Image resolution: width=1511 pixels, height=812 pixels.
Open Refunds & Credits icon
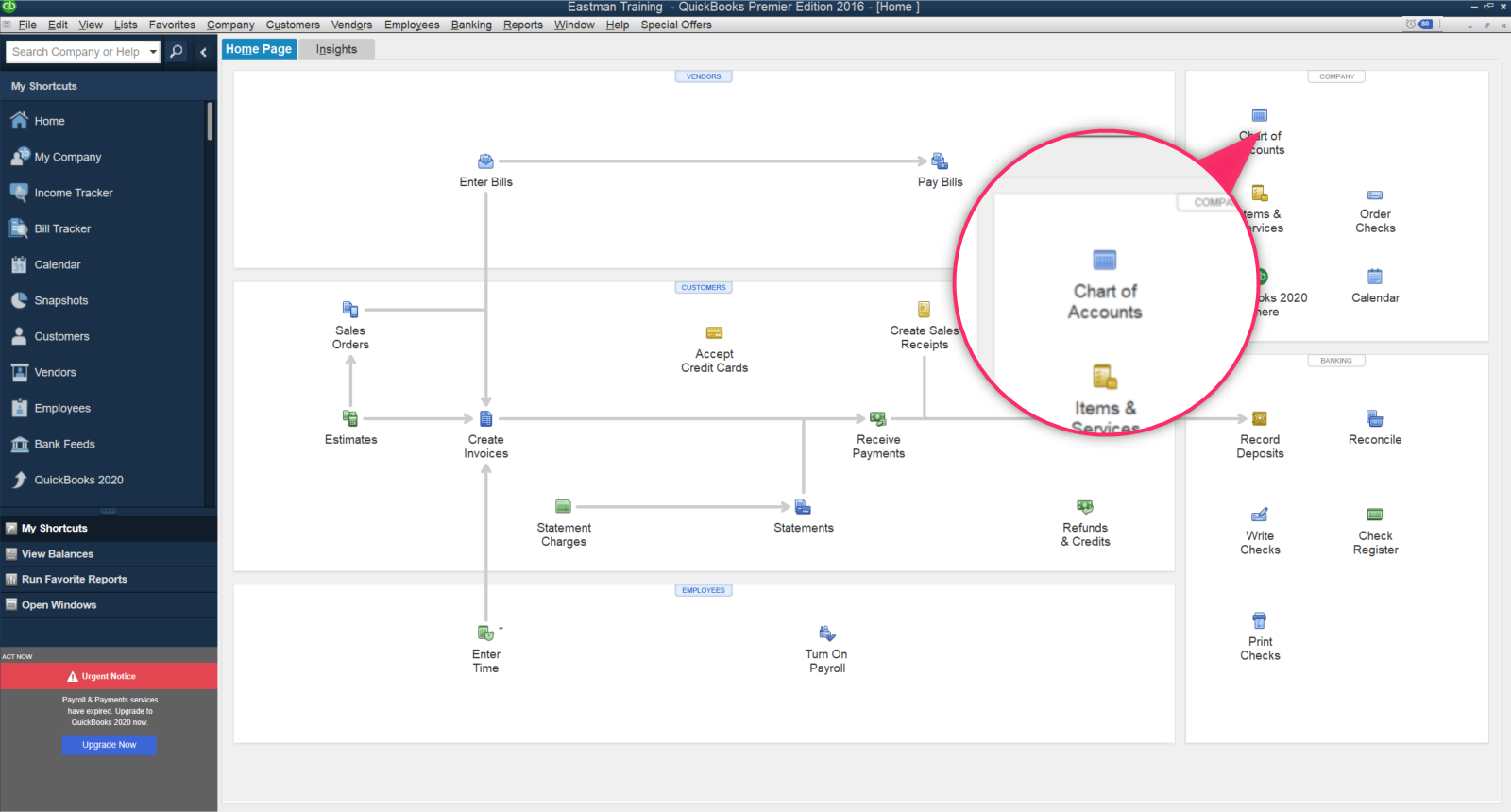coord(1085,507)
